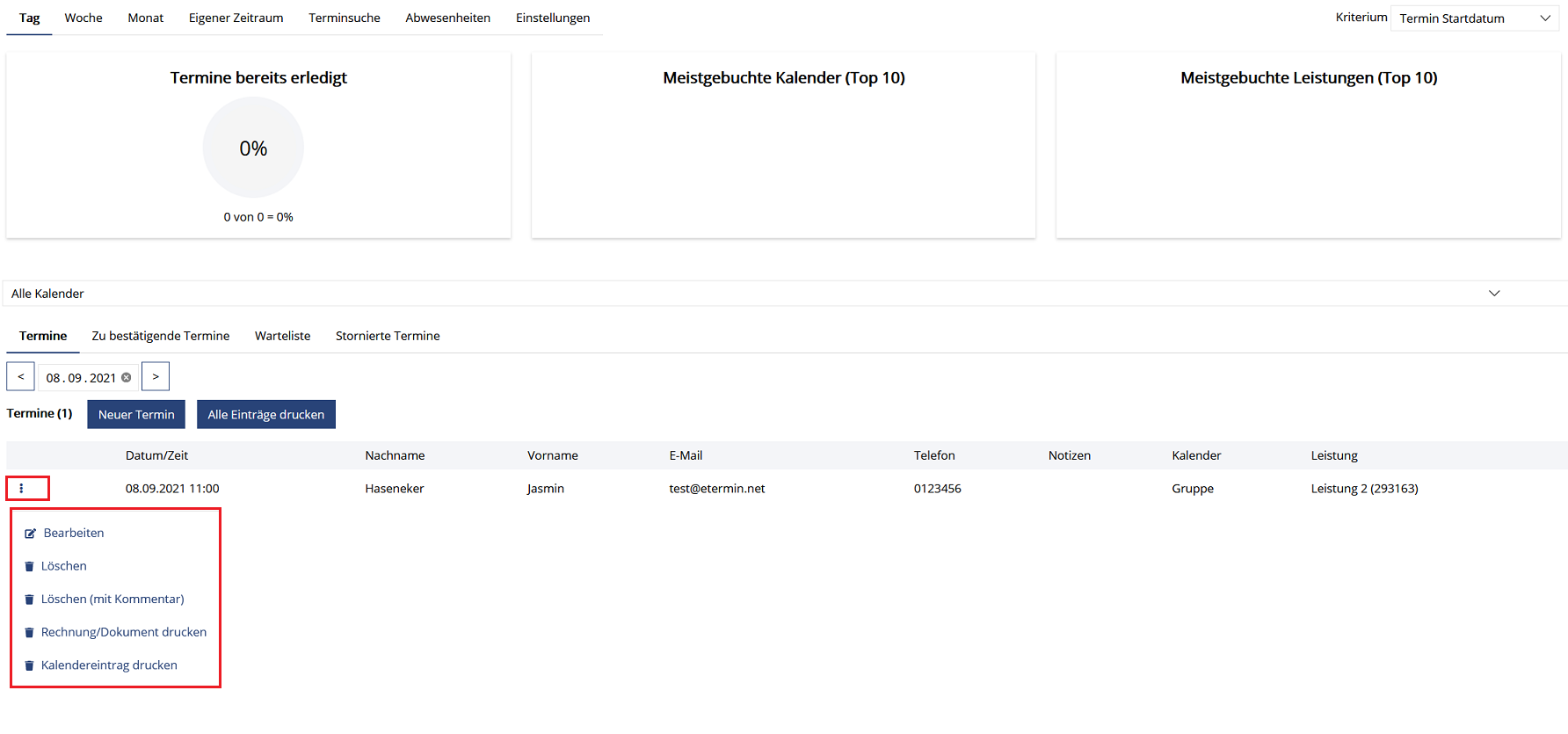The image size is (1568, 734).
Task: Click the Notizen column header
Action: [1070, 455]
